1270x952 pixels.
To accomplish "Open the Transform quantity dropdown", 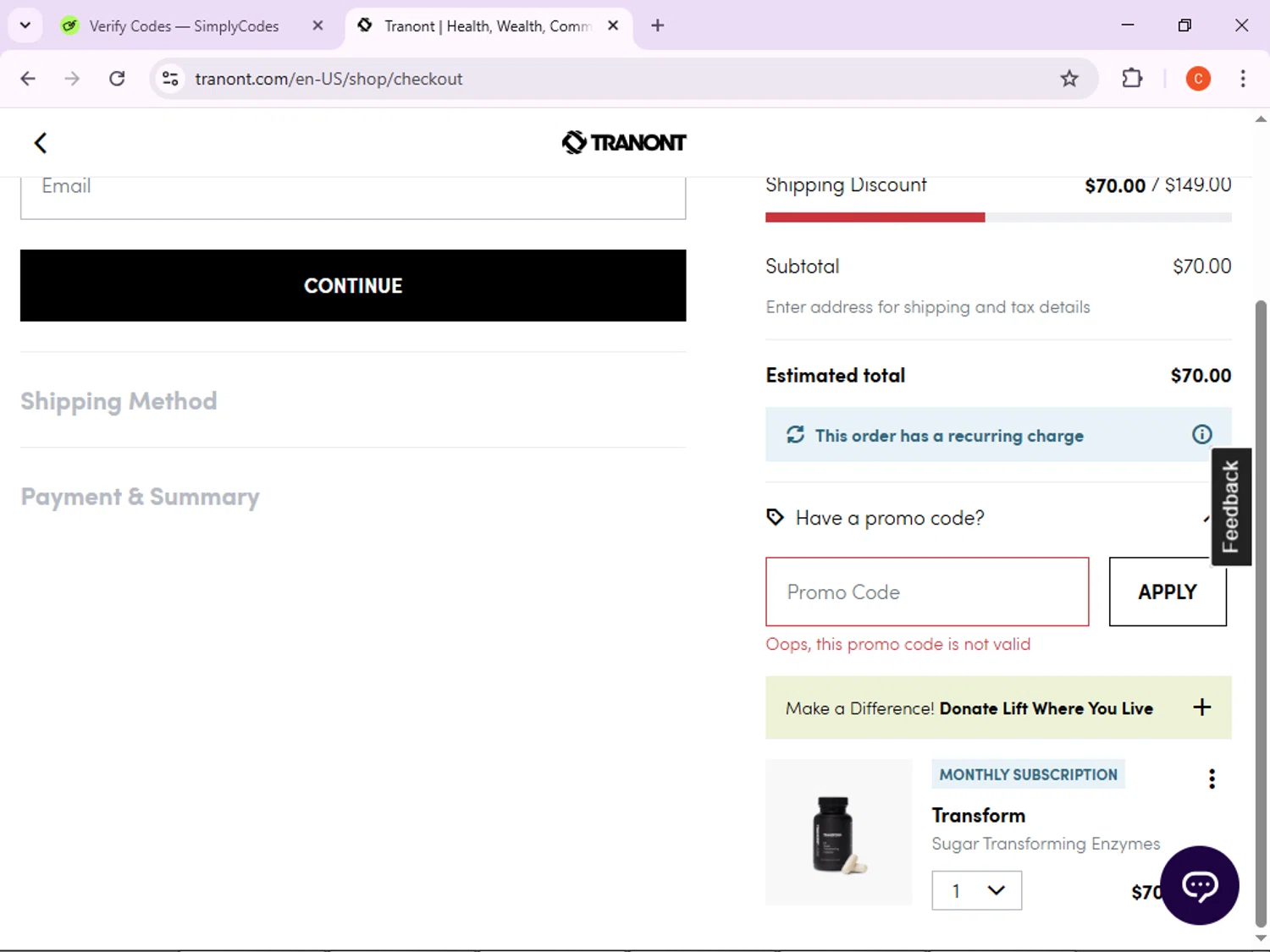I will coord(977,890).
